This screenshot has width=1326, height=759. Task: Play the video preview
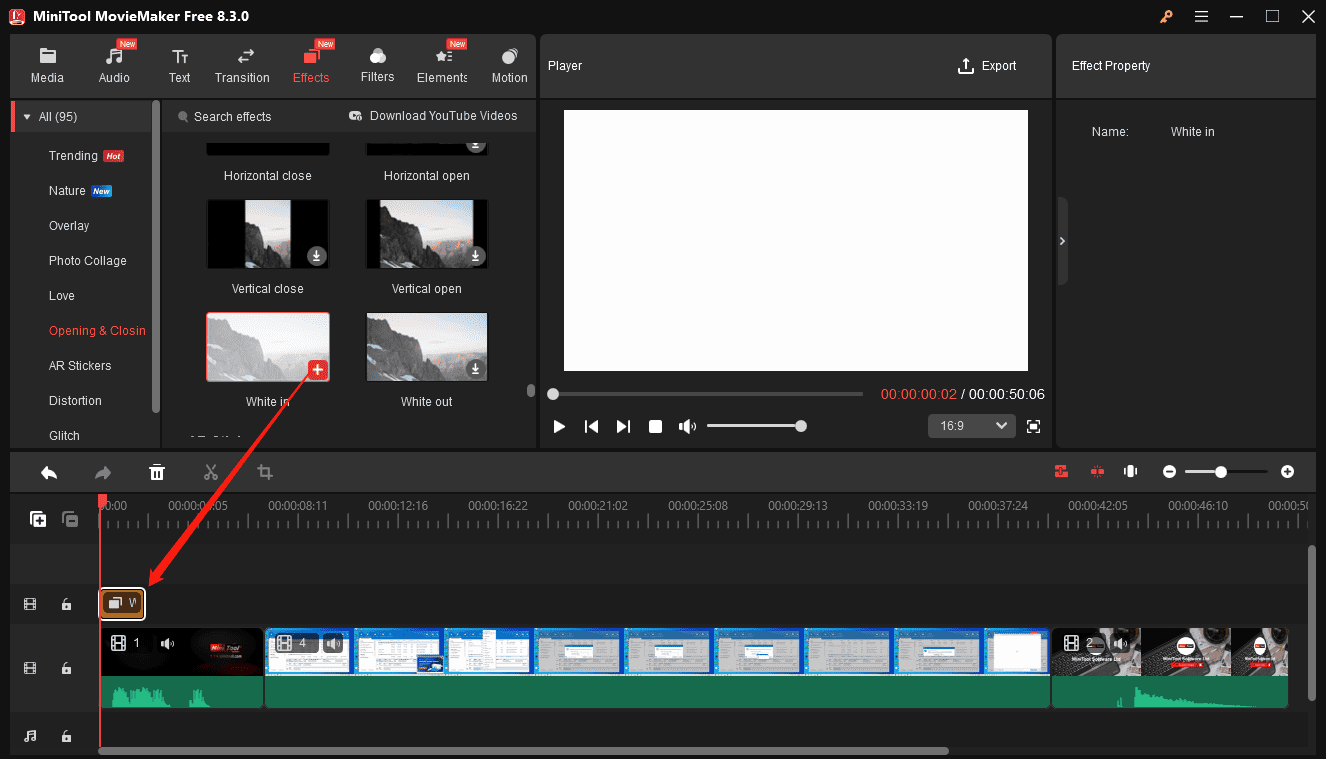[559, 427]
